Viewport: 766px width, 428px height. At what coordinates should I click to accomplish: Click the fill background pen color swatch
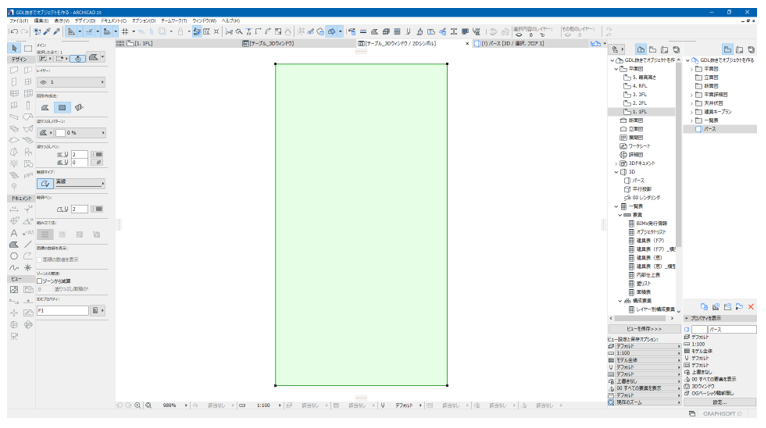(x=98, y=162)
